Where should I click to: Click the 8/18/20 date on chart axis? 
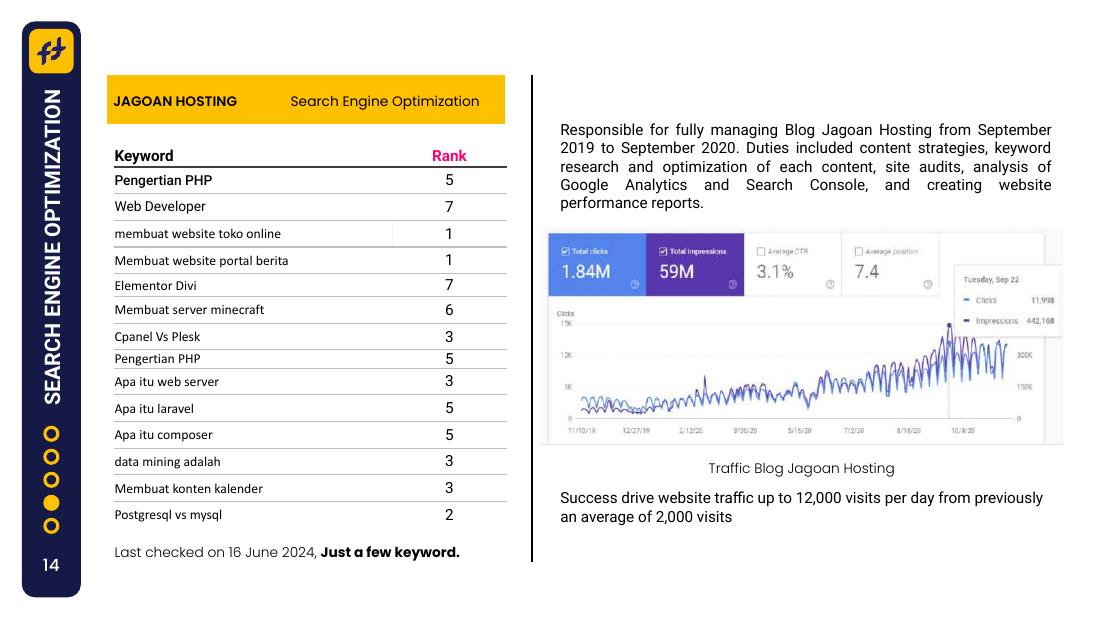[908, 430]
